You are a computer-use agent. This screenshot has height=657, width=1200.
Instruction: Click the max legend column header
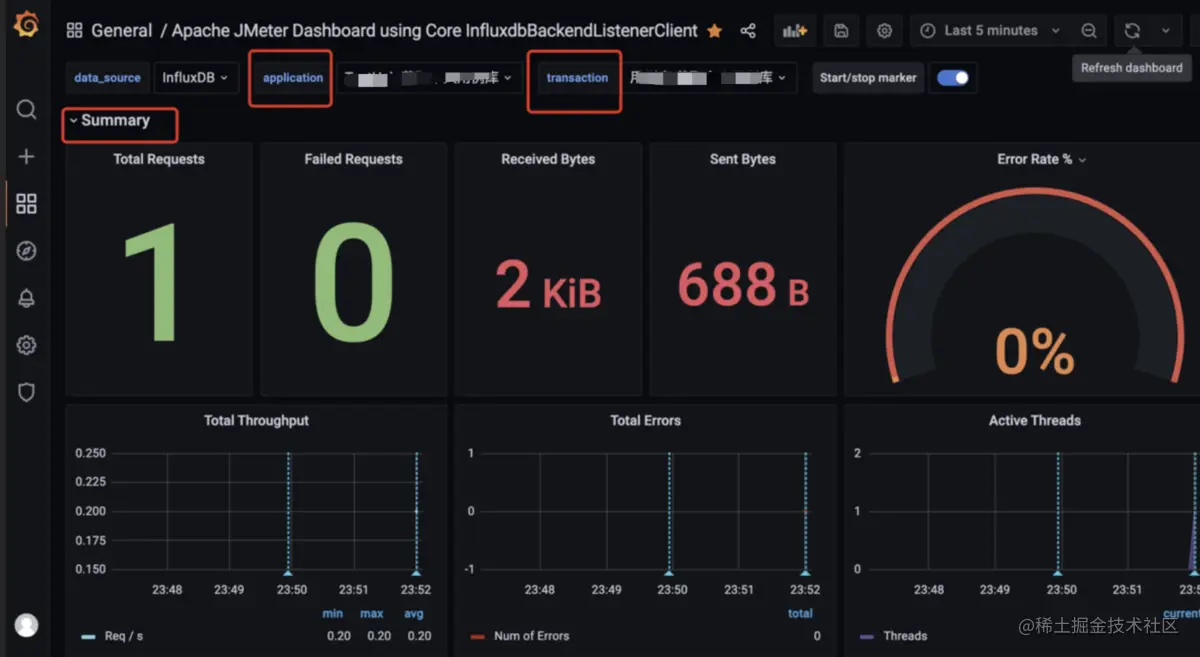click(372, 614)
